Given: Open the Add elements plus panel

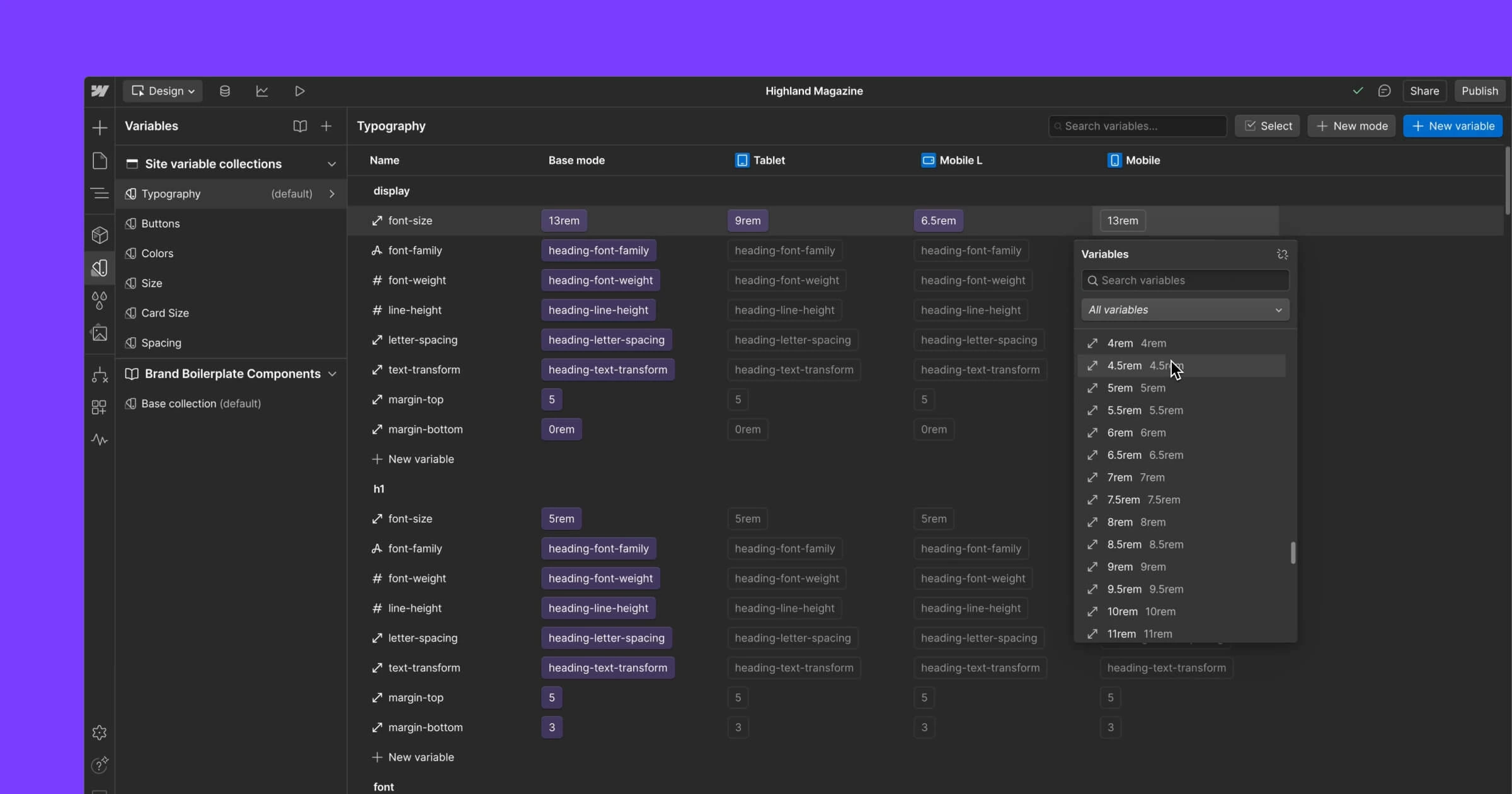Looking at the screenshot, I should click(x=100, y=128).
